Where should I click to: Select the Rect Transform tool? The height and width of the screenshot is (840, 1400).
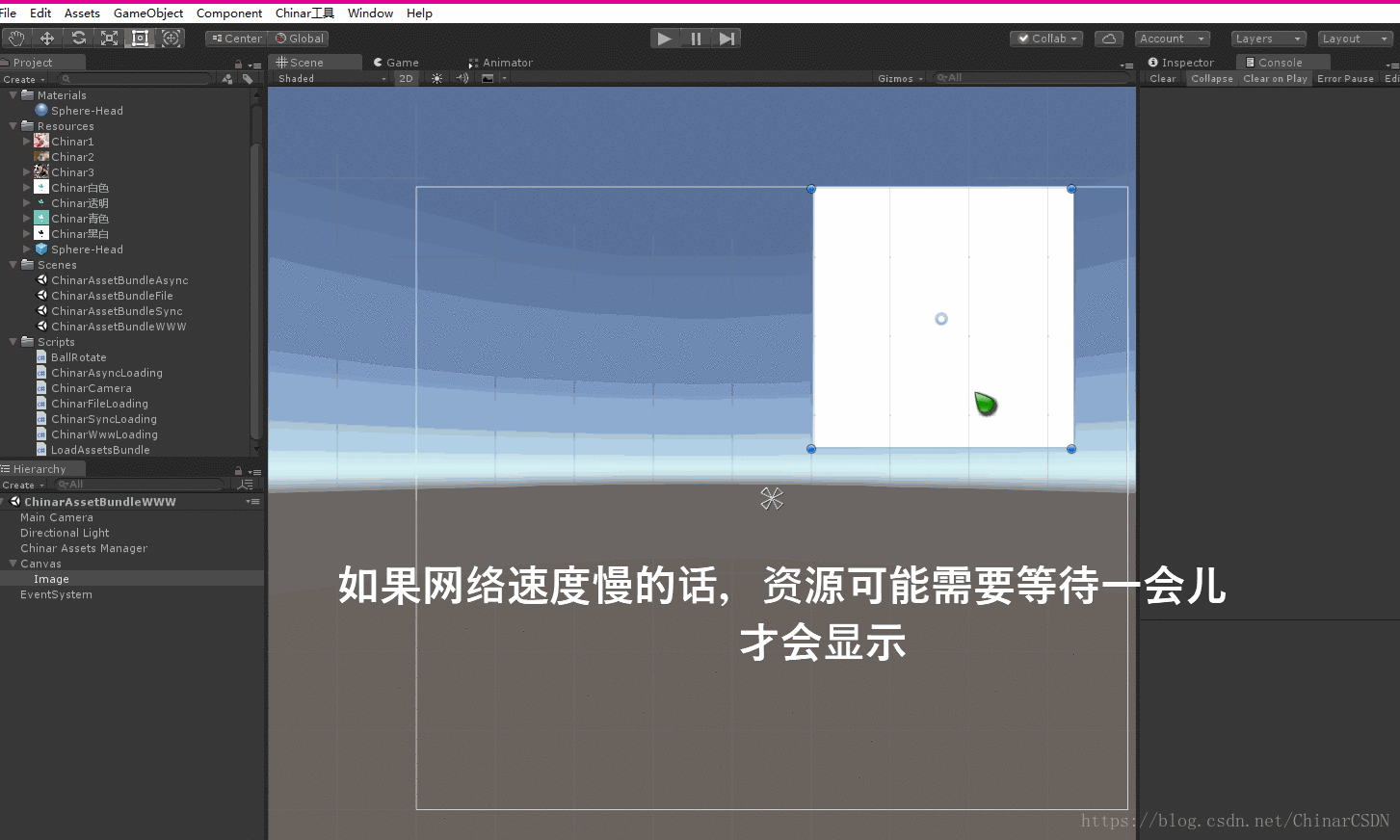click(140, 38)
